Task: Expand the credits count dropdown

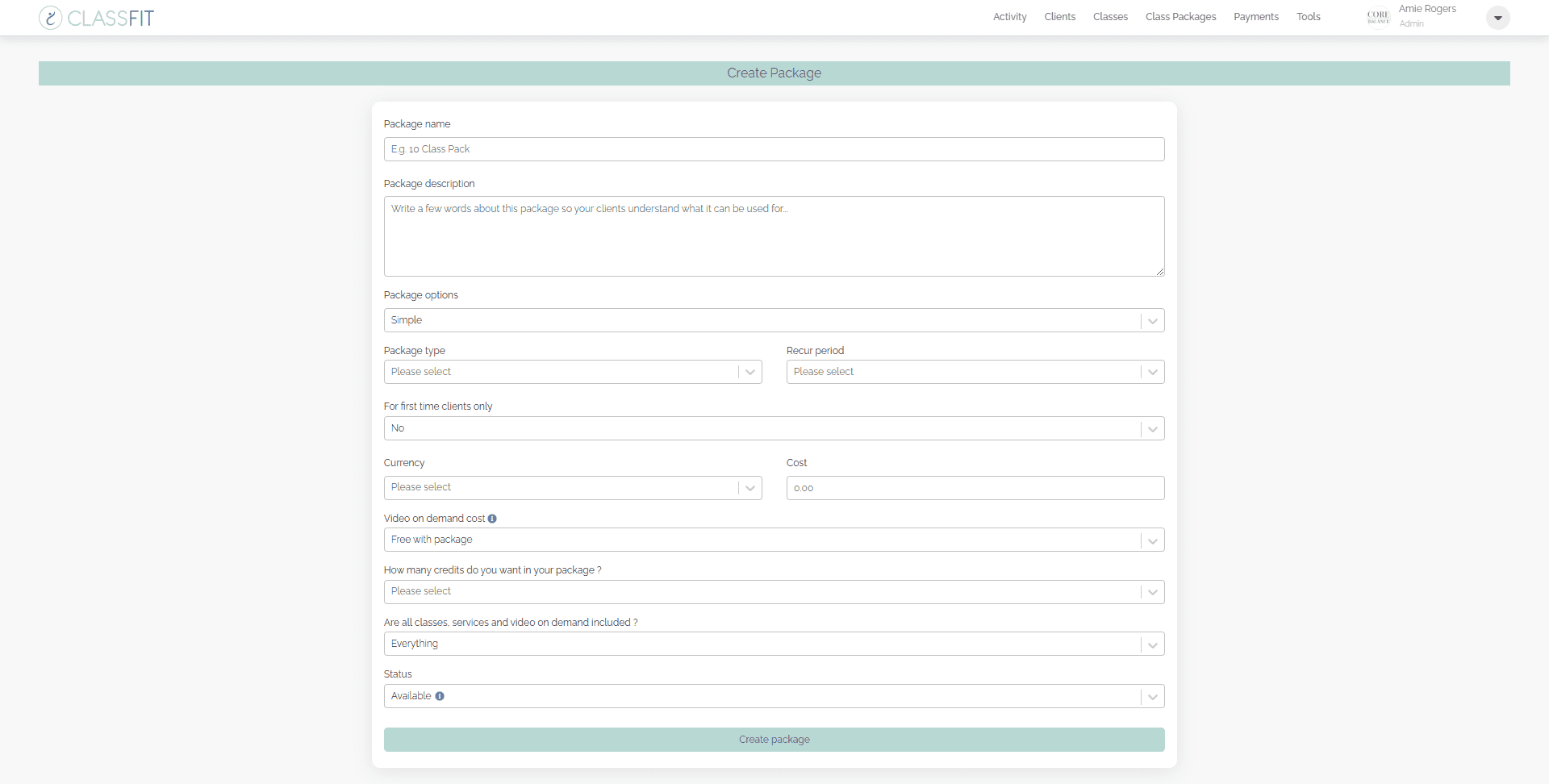Action: (x=773, y=592)
